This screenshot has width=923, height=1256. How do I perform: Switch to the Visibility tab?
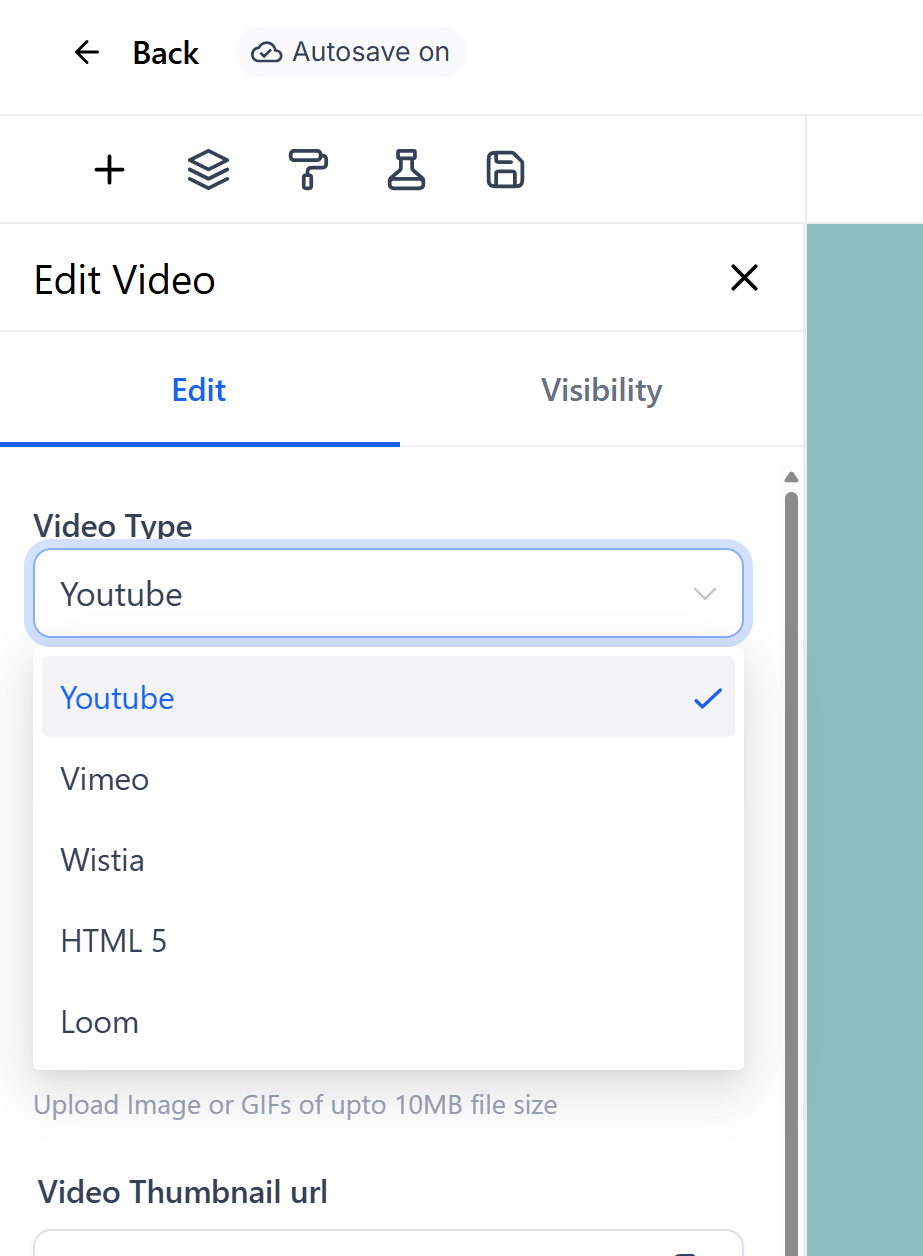tap(601, 390)
